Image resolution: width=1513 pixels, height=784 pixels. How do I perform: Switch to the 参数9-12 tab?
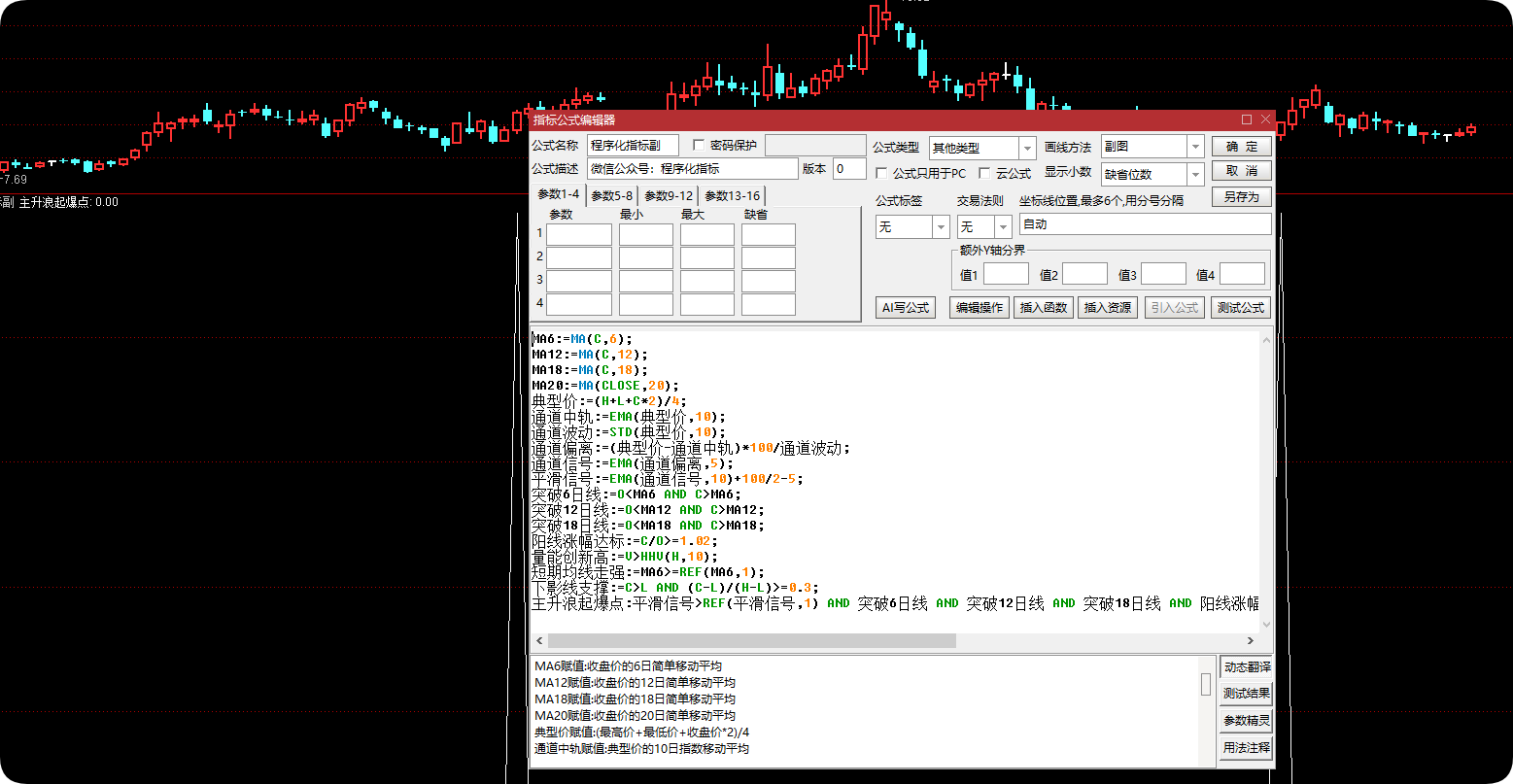[670, 195]
